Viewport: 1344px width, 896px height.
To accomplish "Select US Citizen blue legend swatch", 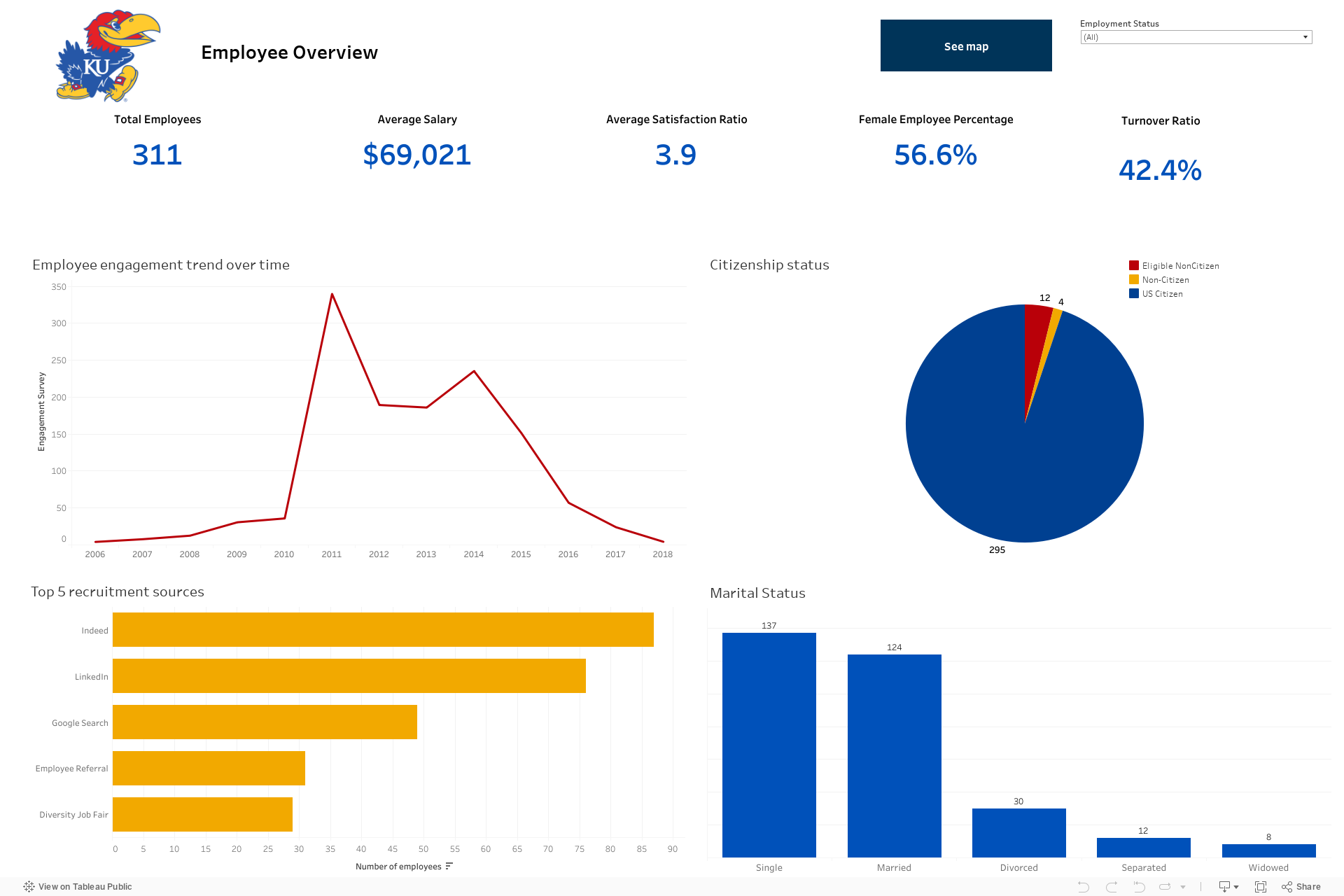I will click(1134, 294).
